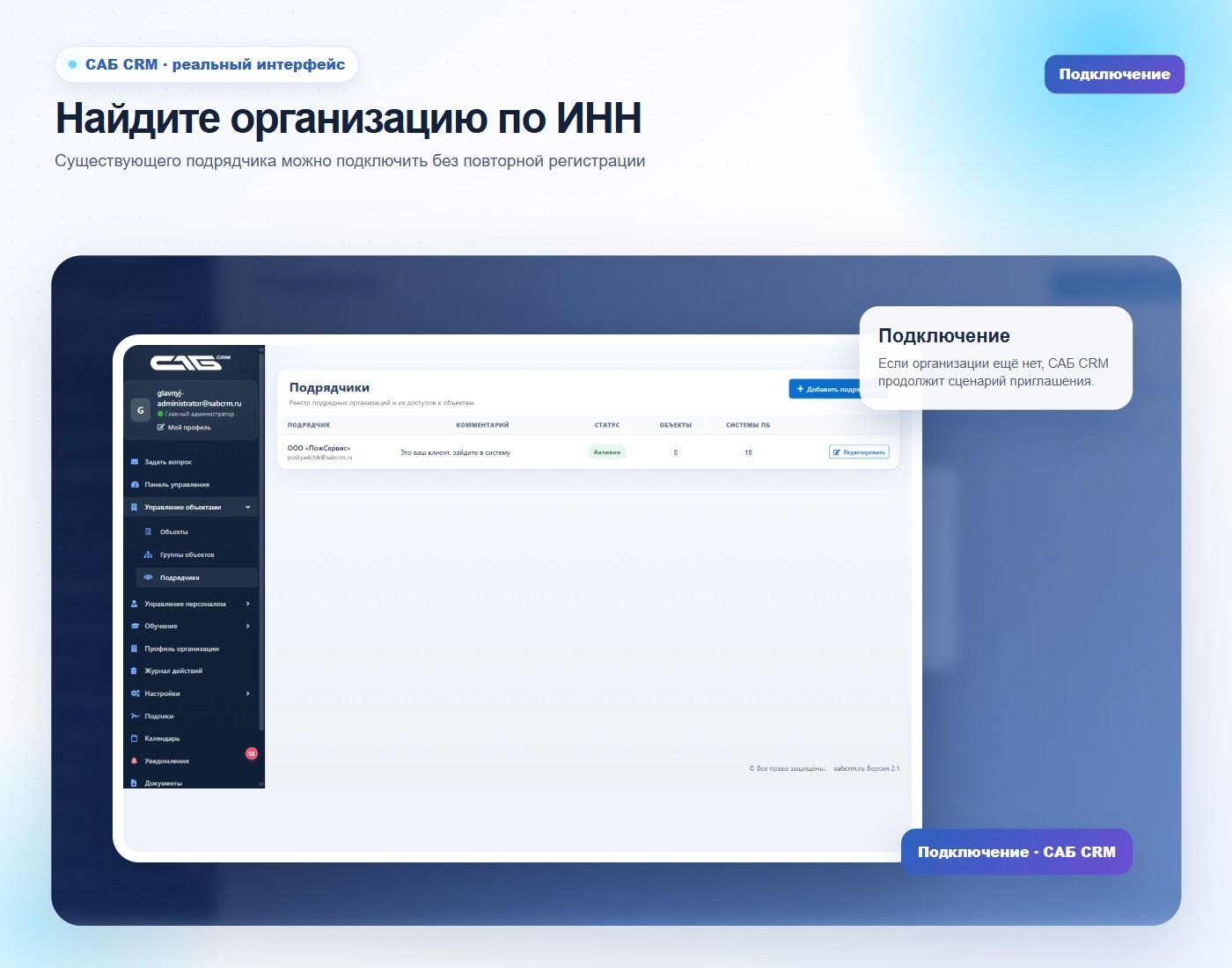The width and height of the screenshot is (1232, 968).
Task: Click the СИСТЕМЫ ПБ column header
Action: [748, 425]
